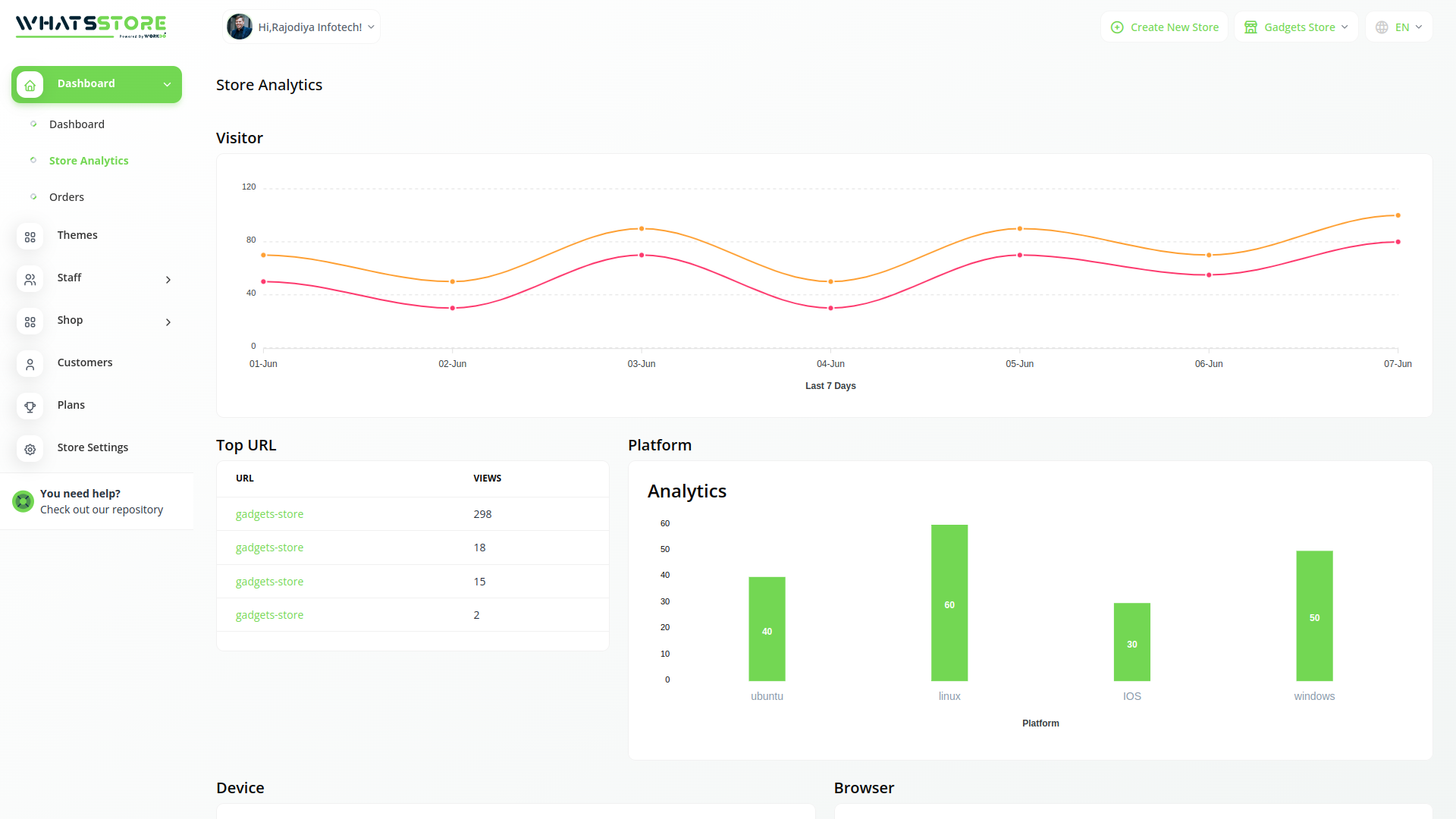1456x819 pixels.
Task: Click the linux bar in Platform chart
Action: point(949,603)
